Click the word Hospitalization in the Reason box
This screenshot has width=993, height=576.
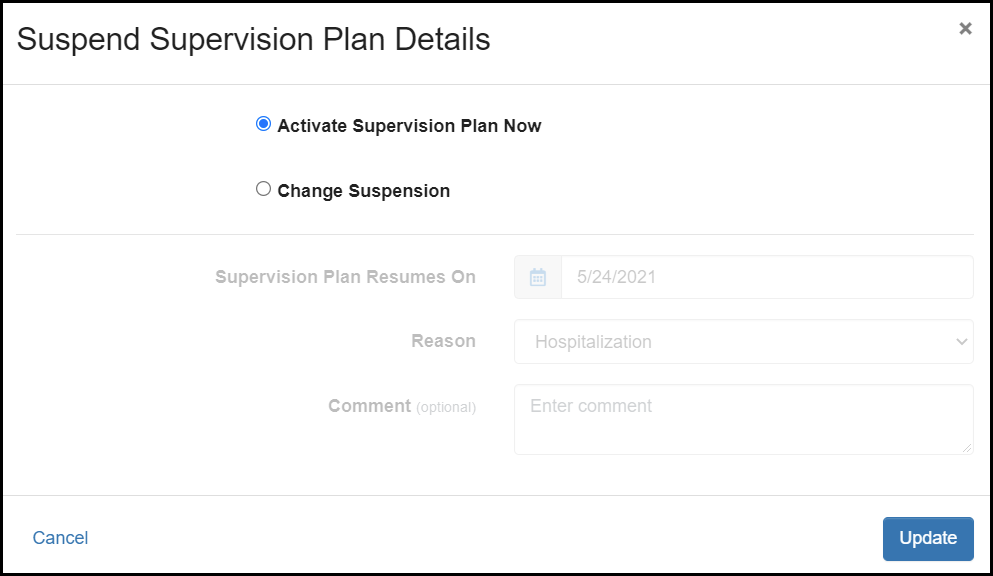[593, 342]
